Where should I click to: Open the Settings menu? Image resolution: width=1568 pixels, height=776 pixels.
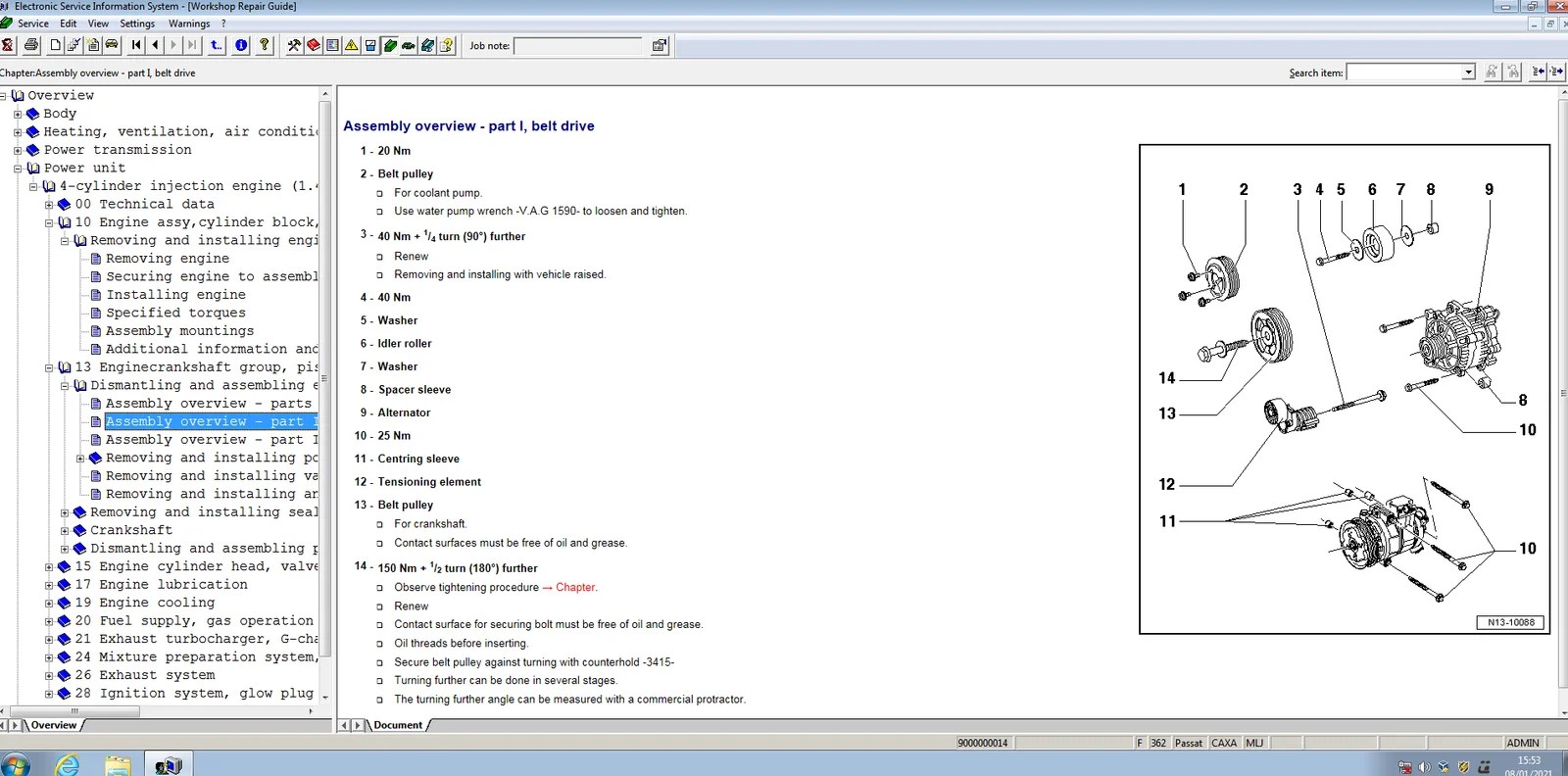pos(137,24)
